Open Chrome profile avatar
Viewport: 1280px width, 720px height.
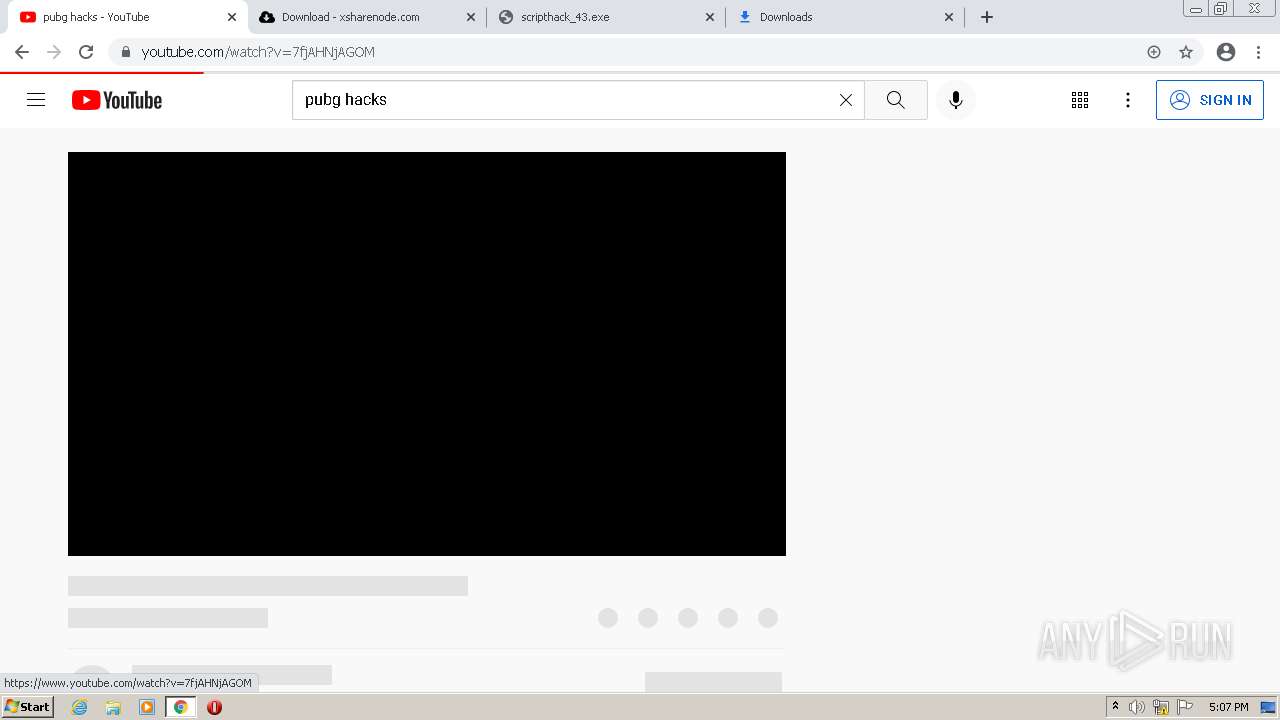click(1226, 52)
